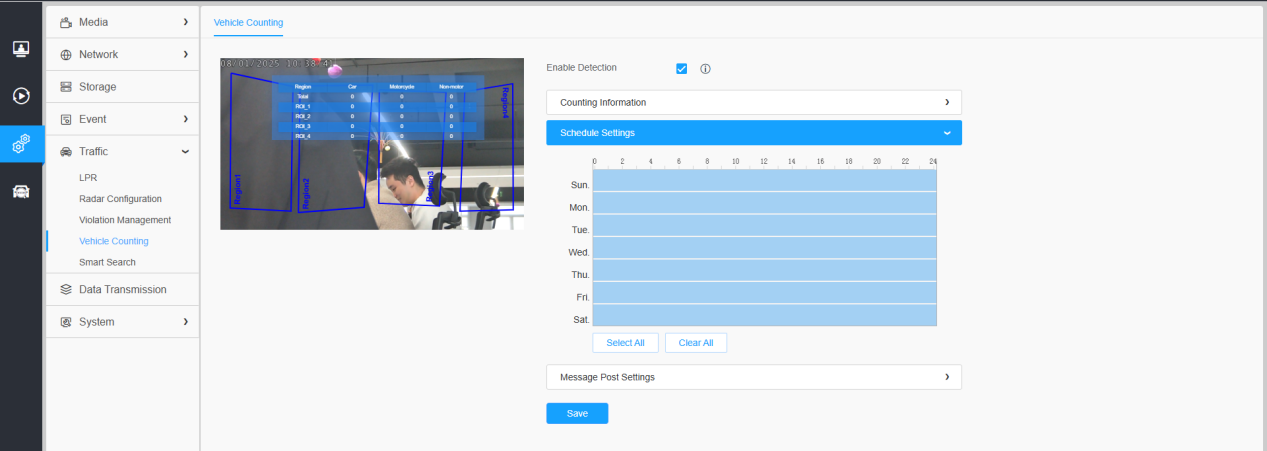
Task: Click the Tue. schedule timeline row
Action: pyautogui.click(x=765, y=225)
